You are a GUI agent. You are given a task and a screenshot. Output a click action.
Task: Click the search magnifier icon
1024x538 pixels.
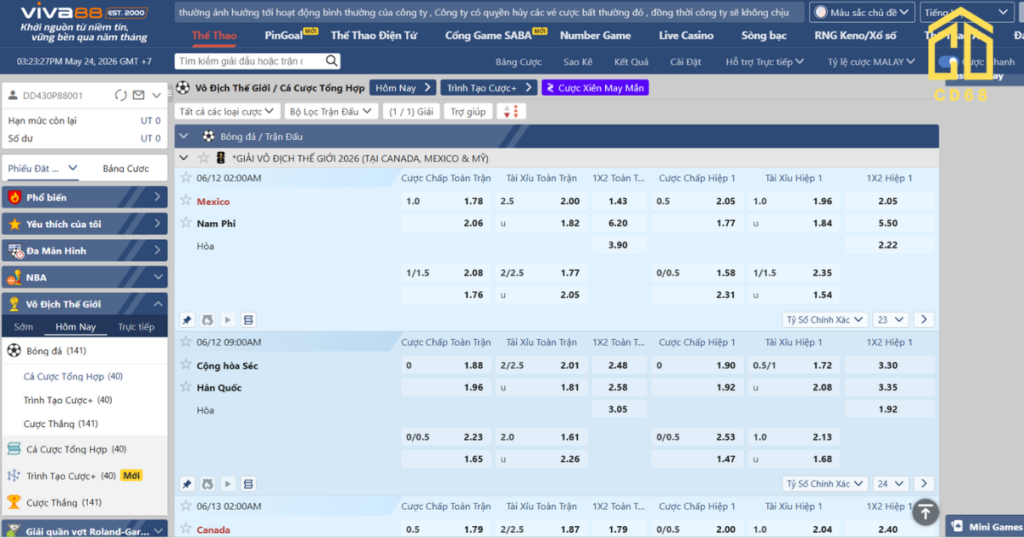coord(332,61)
